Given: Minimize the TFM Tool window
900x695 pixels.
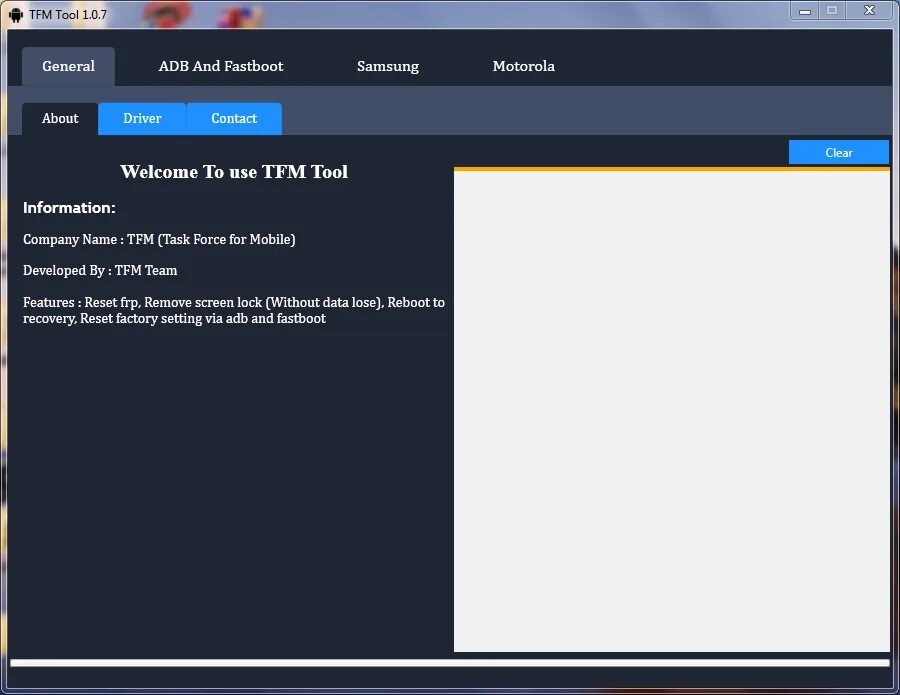Looking at the screenshot, I should 805,11.
